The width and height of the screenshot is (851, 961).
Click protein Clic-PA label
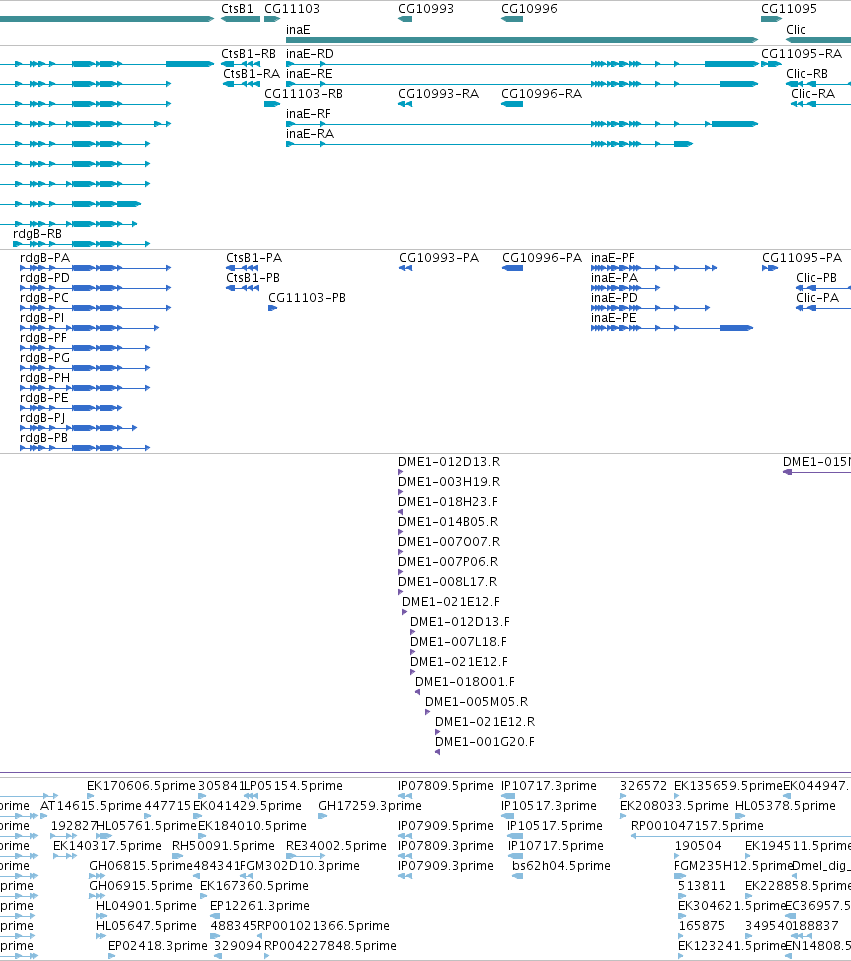pos(817,298)
